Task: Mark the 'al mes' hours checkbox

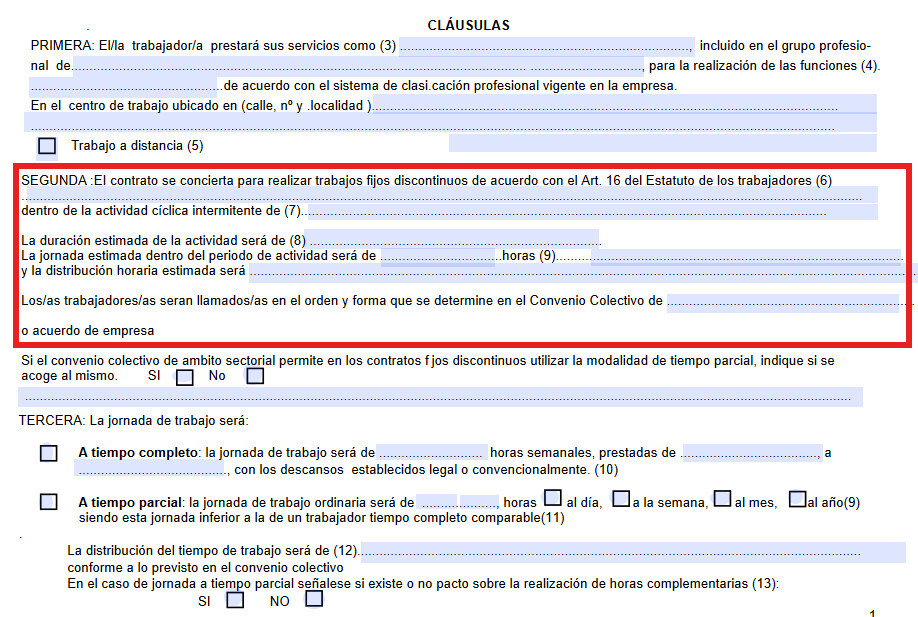Action: click(724, 498)
